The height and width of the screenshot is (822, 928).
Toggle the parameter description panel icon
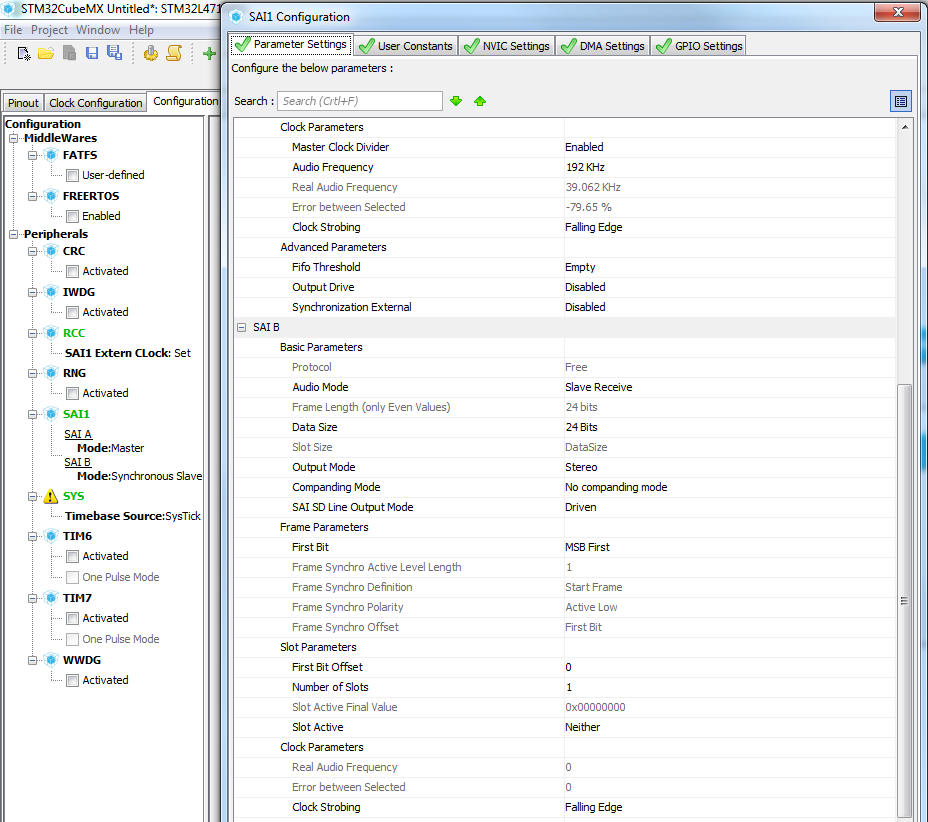(x=901, y=101)
